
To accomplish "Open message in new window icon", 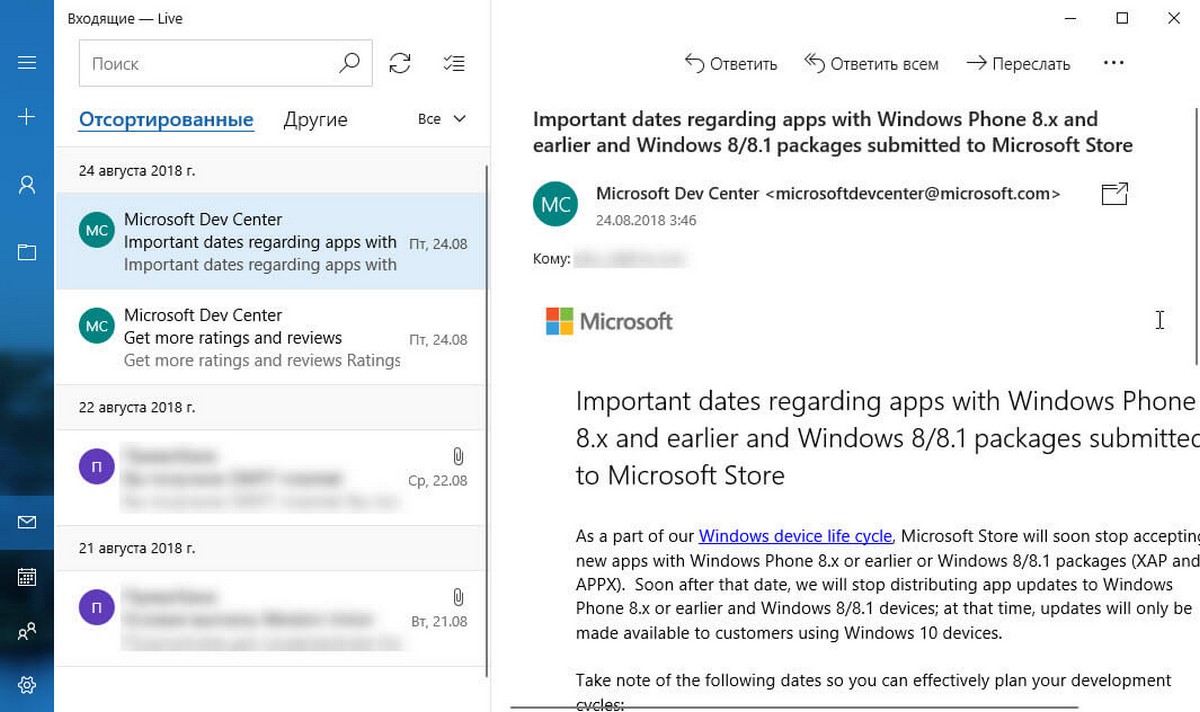I will point(1114,194).
